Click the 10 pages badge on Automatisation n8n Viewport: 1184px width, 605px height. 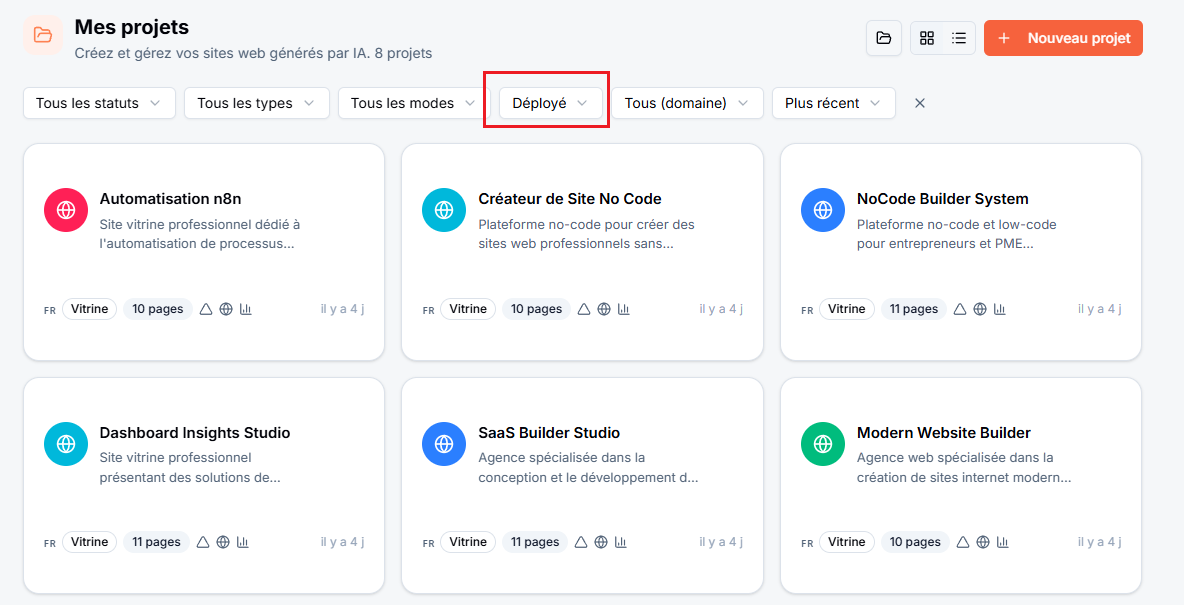(x=158, y=309)
